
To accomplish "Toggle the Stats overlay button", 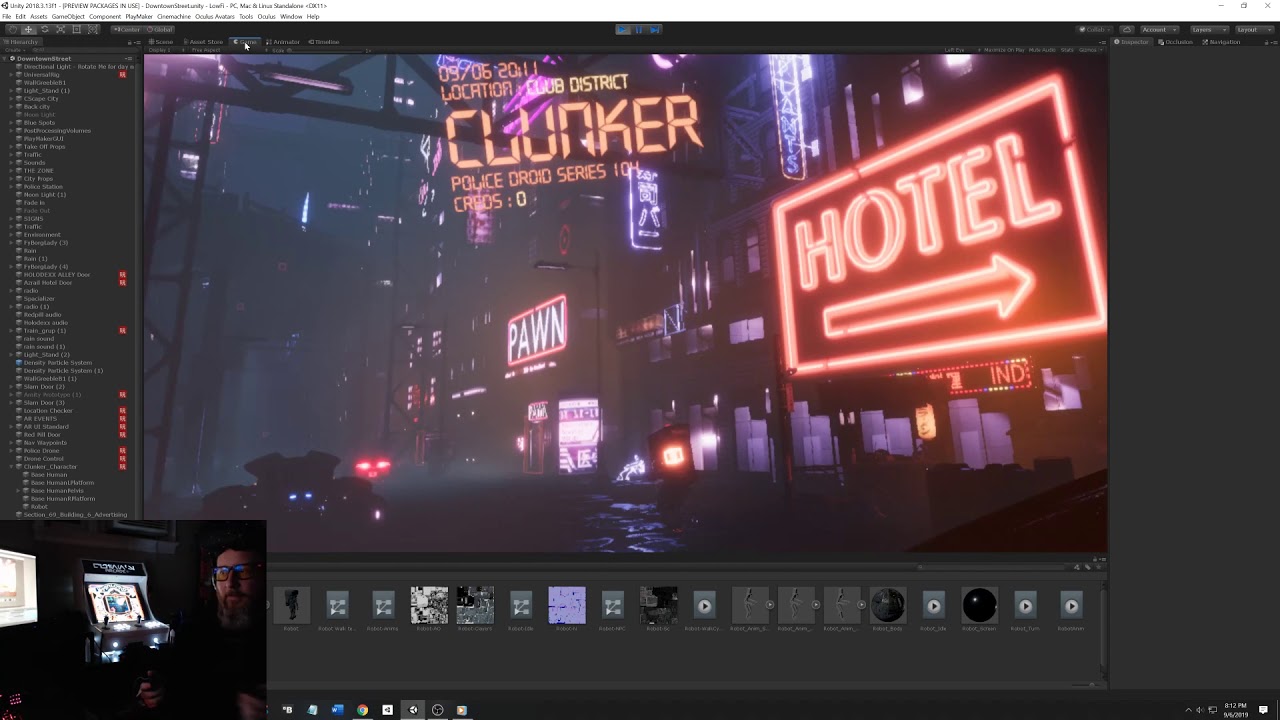I will click(1067, 50).
